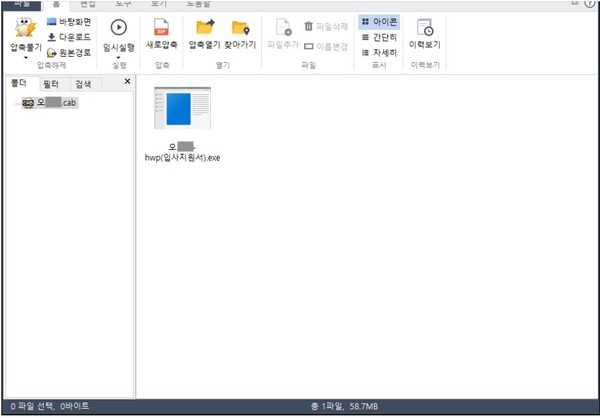Image resolution: width=600 pixels, height=418 pixels.
Task: Click the 파일삭제 trash button
Action: pos(326,27)
